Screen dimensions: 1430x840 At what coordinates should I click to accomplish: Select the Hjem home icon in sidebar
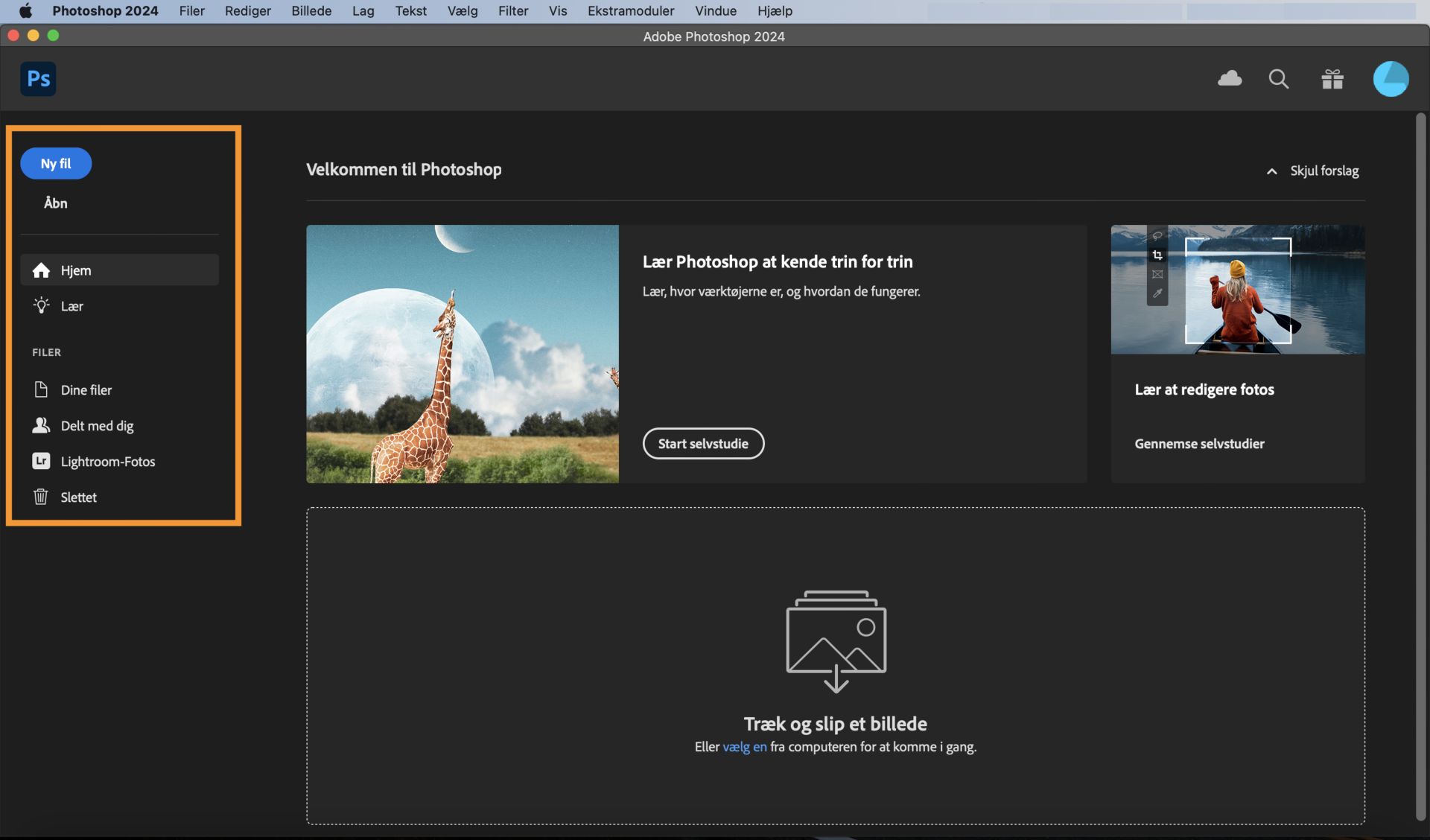click(42, 270)
